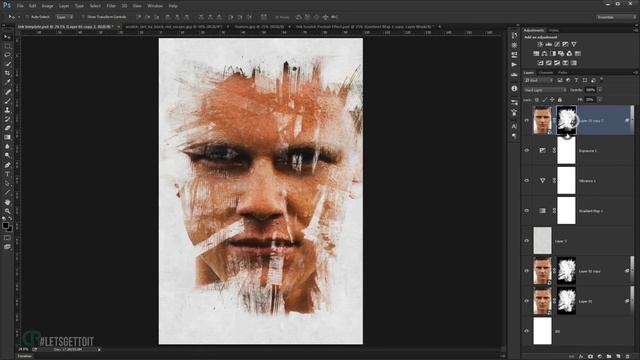Enable the Show Transform Controls checkbox
This screenshot has width=640, height=360.
83,17
